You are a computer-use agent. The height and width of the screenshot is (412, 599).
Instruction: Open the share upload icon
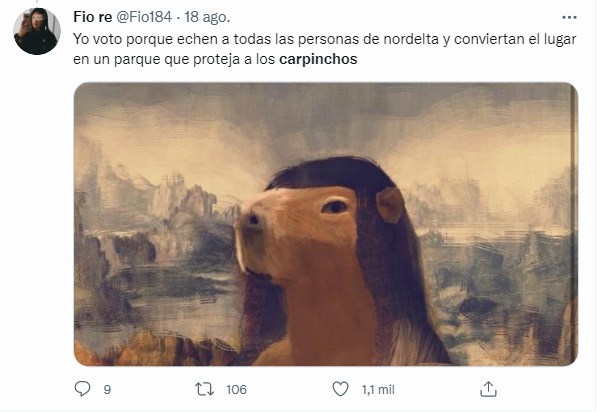[x=488, y=389]
